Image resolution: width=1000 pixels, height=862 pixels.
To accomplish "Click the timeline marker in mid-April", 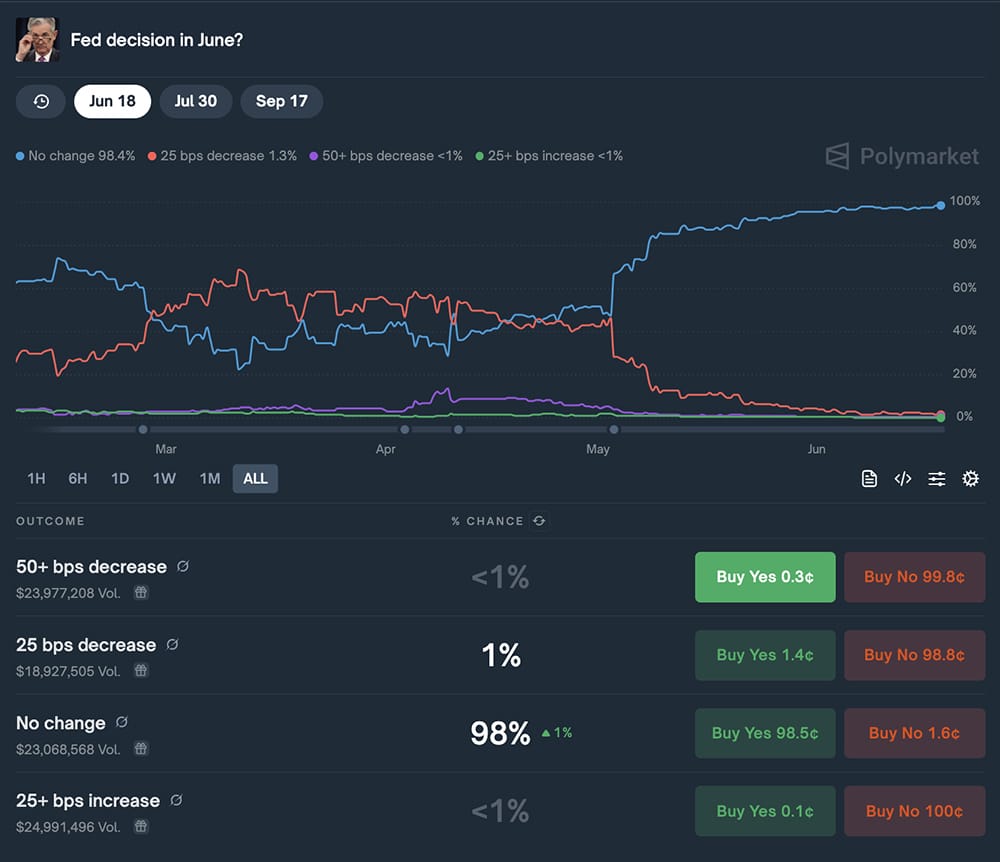I will coord(459,430).
